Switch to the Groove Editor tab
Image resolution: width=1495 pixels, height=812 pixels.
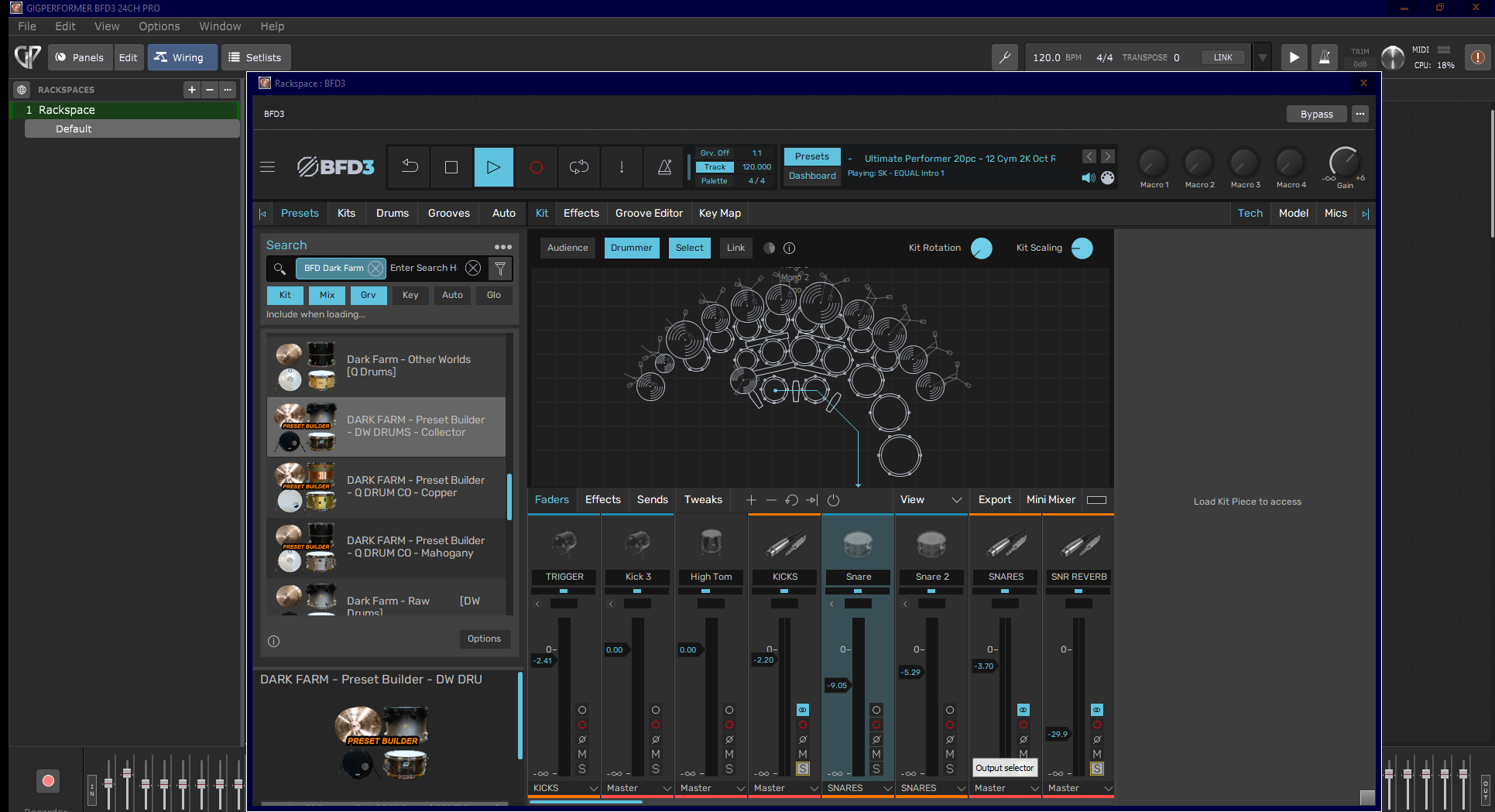[x=649, y=214]
